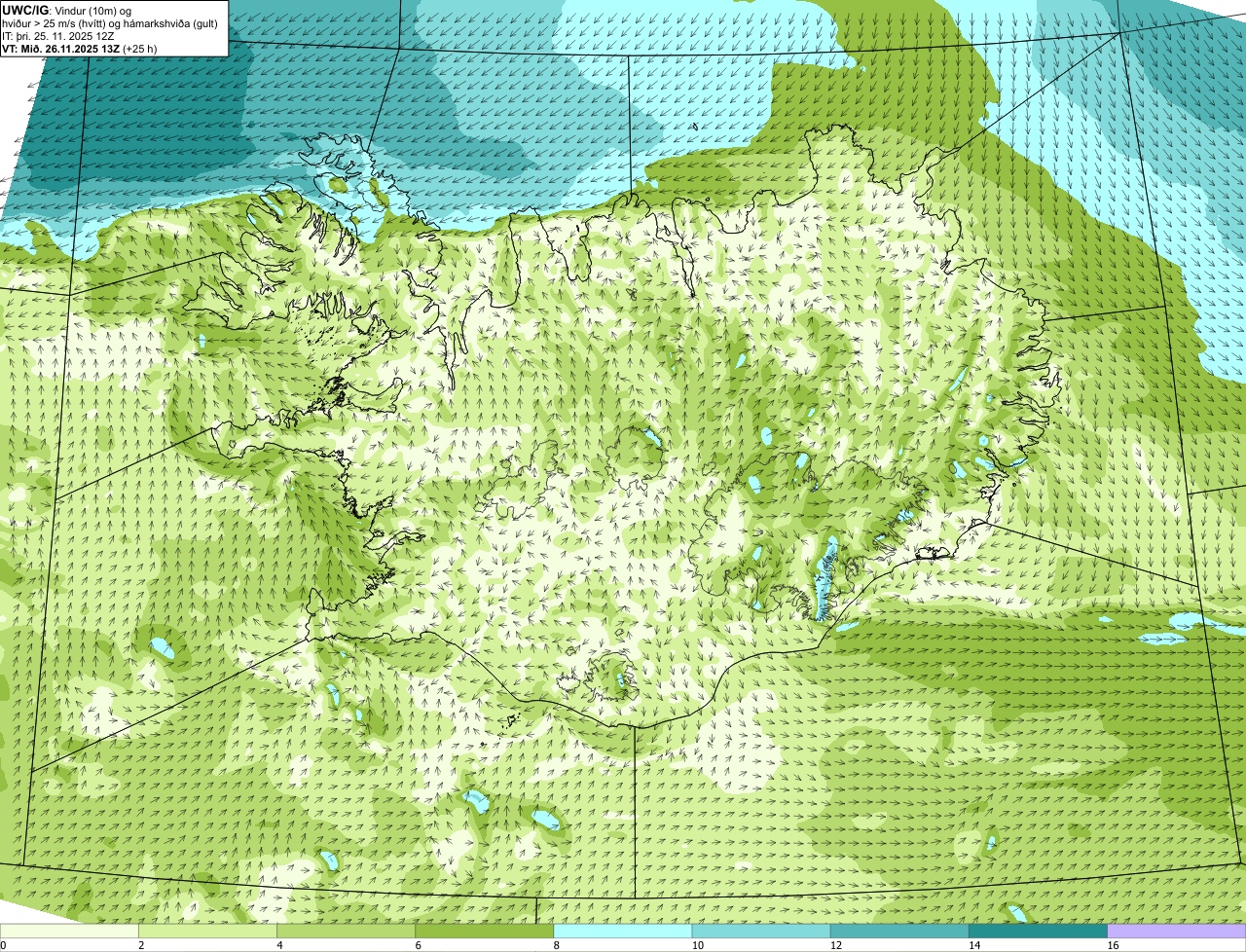
Task: Select the "VT: Mið. 26.11.2025 13Z" valid-time line
Action: [60, 49]
